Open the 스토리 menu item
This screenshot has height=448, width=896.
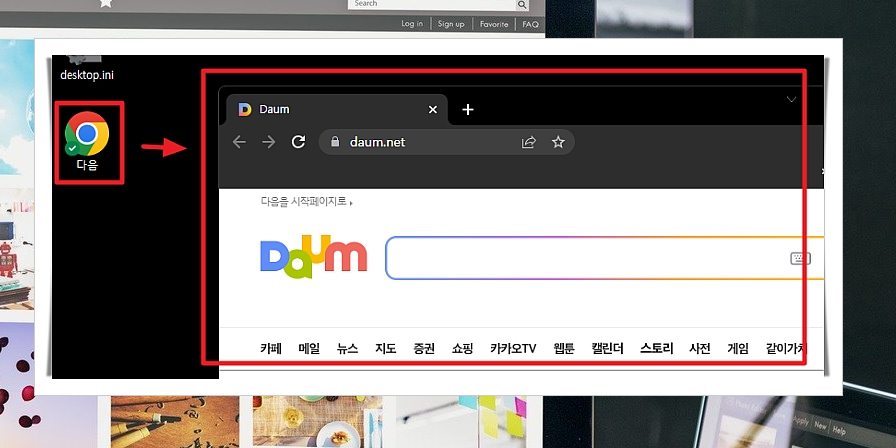click(657, 348)
